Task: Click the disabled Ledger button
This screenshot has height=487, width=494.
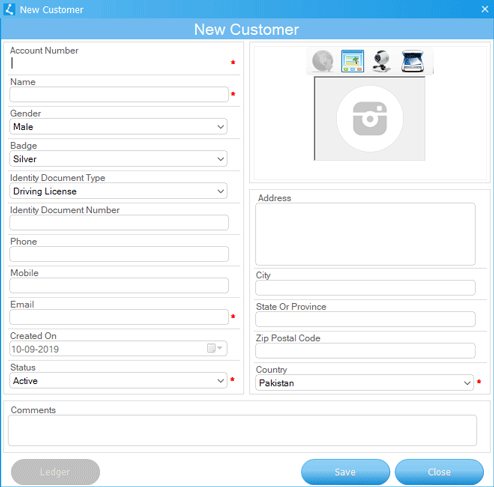Action: pyautogui.click(x=55, y=472)
